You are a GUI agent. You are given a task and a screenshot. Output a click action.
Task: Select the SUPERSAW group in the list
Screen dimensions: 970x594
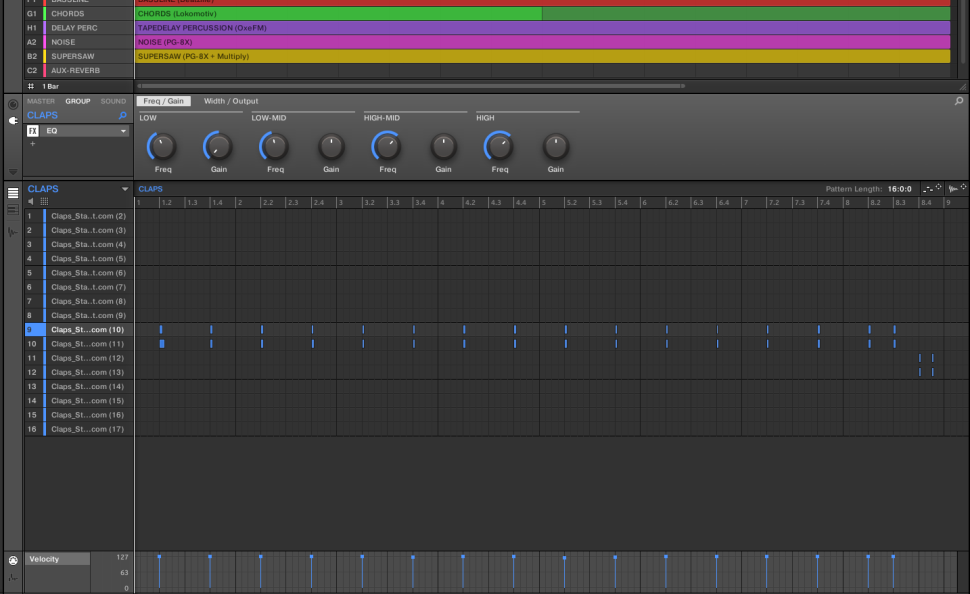coord(72,57)
